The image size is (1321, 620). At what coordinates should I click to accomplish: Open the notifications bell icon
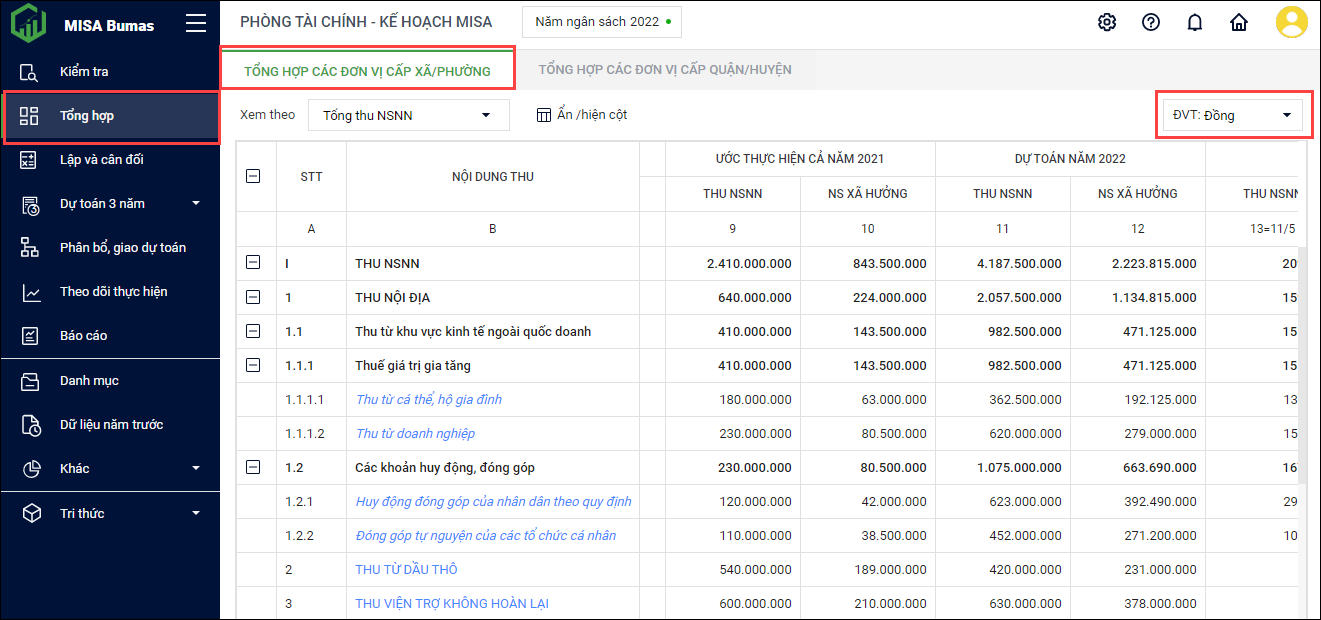(x=1195, y=23)
